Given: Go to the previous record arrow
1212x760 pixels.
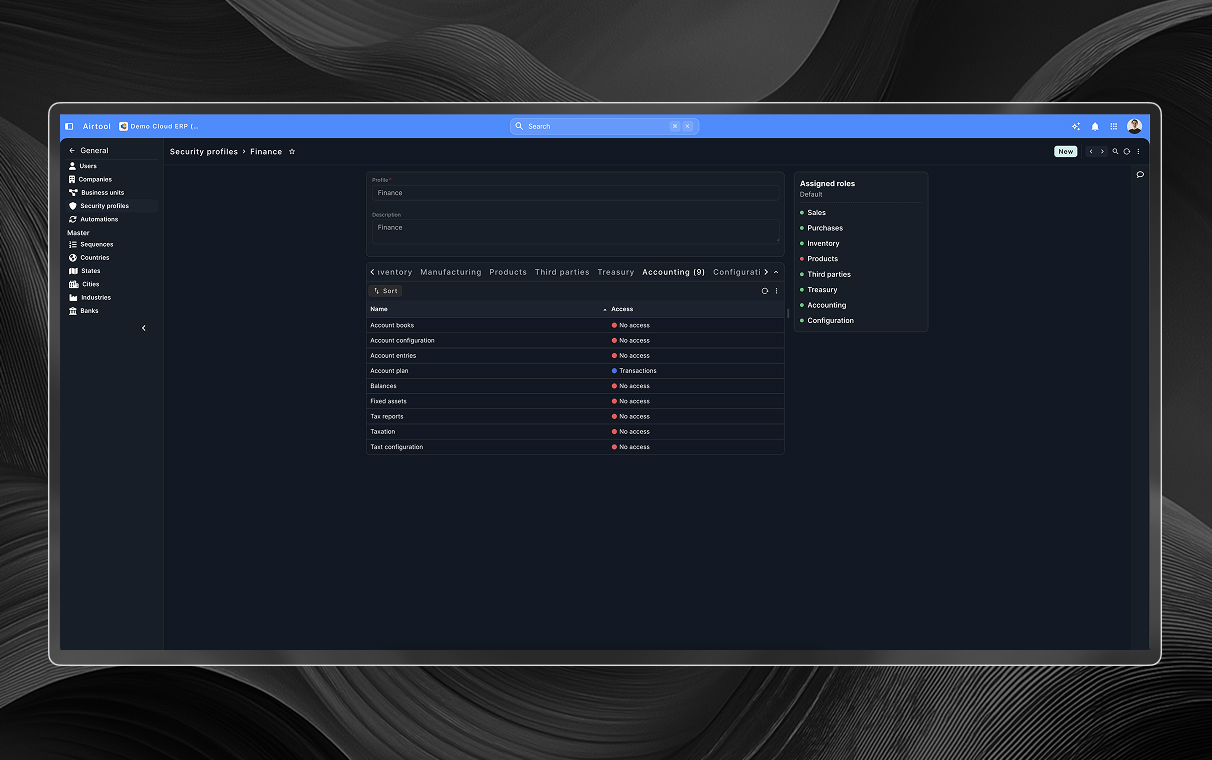Looking at the screenshot, I should (1091, 152).
